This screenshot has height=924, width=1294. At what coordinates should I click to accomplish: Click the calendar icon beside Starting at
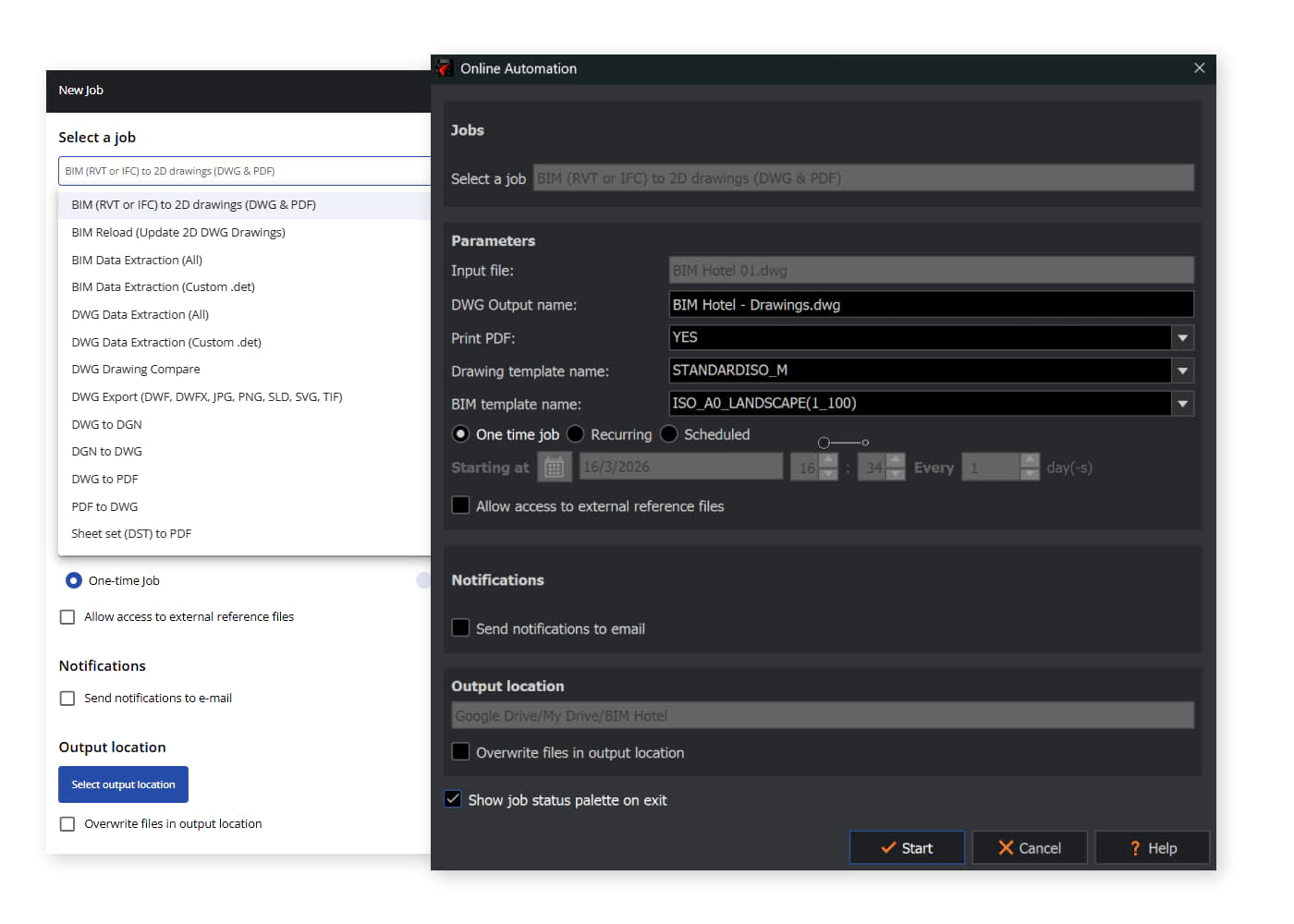pos(554,468)
